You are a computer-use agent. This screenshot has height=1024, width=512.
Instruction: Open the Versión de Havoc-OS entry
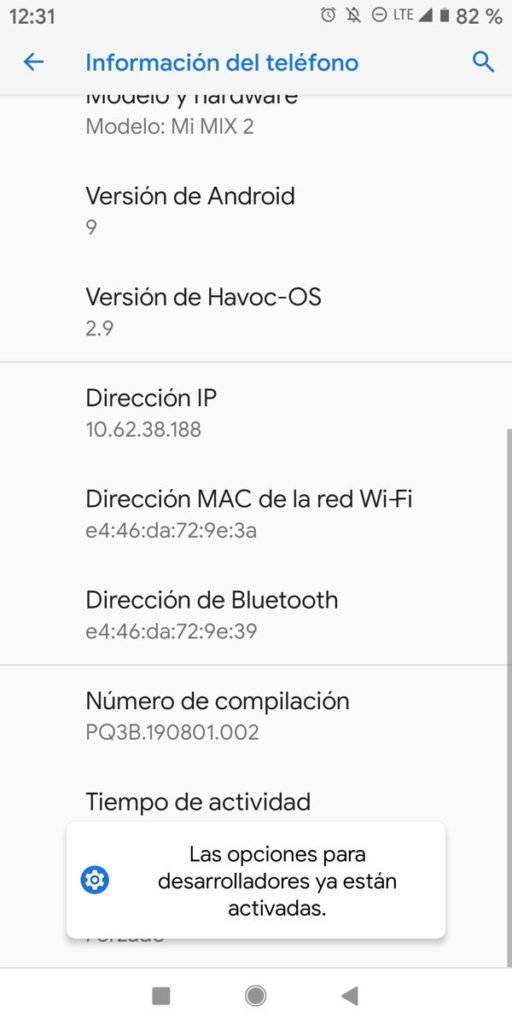tap(256, 312)
